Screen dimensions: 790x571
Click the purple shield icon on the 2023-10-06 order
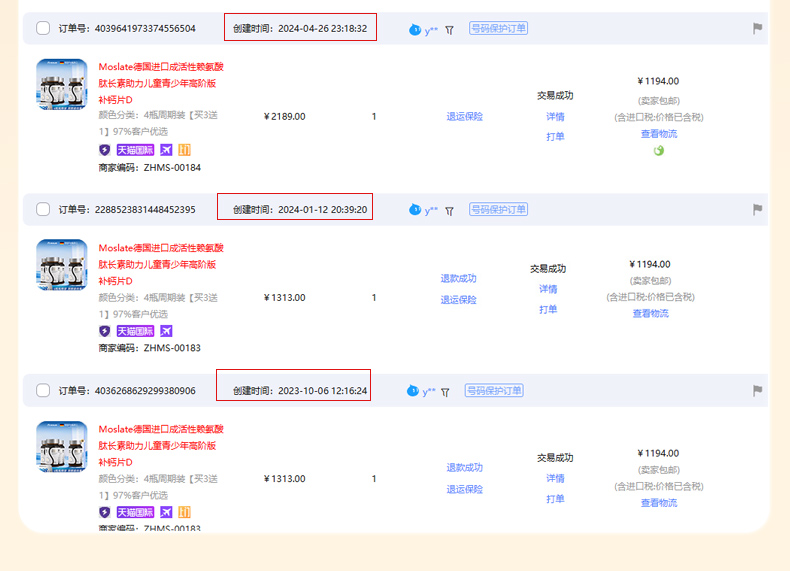pyautogui.click(x=104, y=512)
